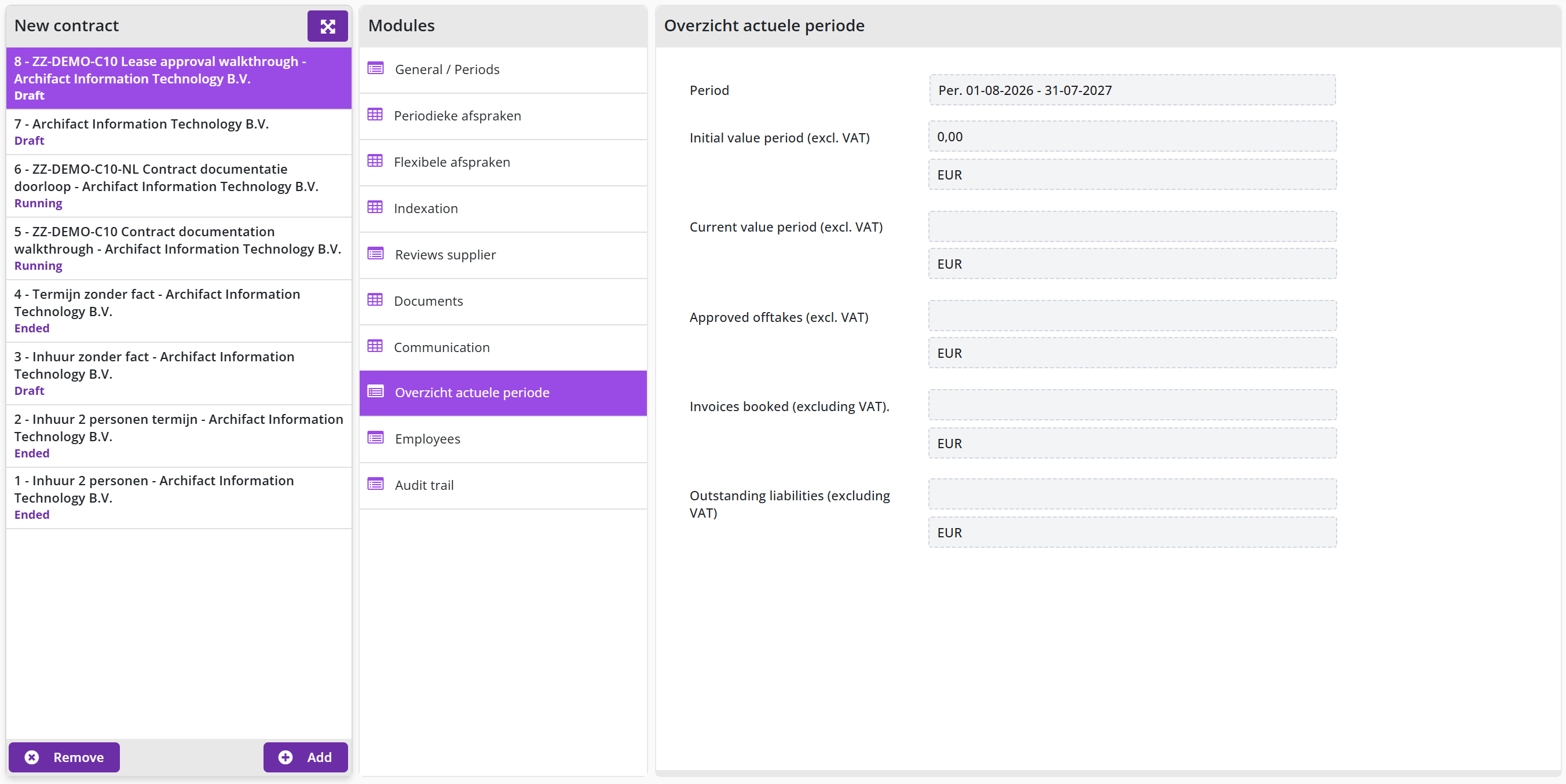This screenshot has height=784, width=1566.
Task: Click the Communication grid icon
Action: (x=375, y=346)
